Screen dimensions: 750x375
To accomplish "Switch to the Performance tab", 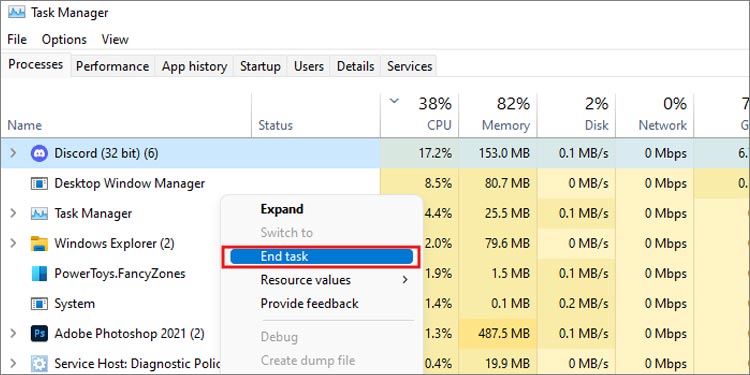I will pos(112,66).
